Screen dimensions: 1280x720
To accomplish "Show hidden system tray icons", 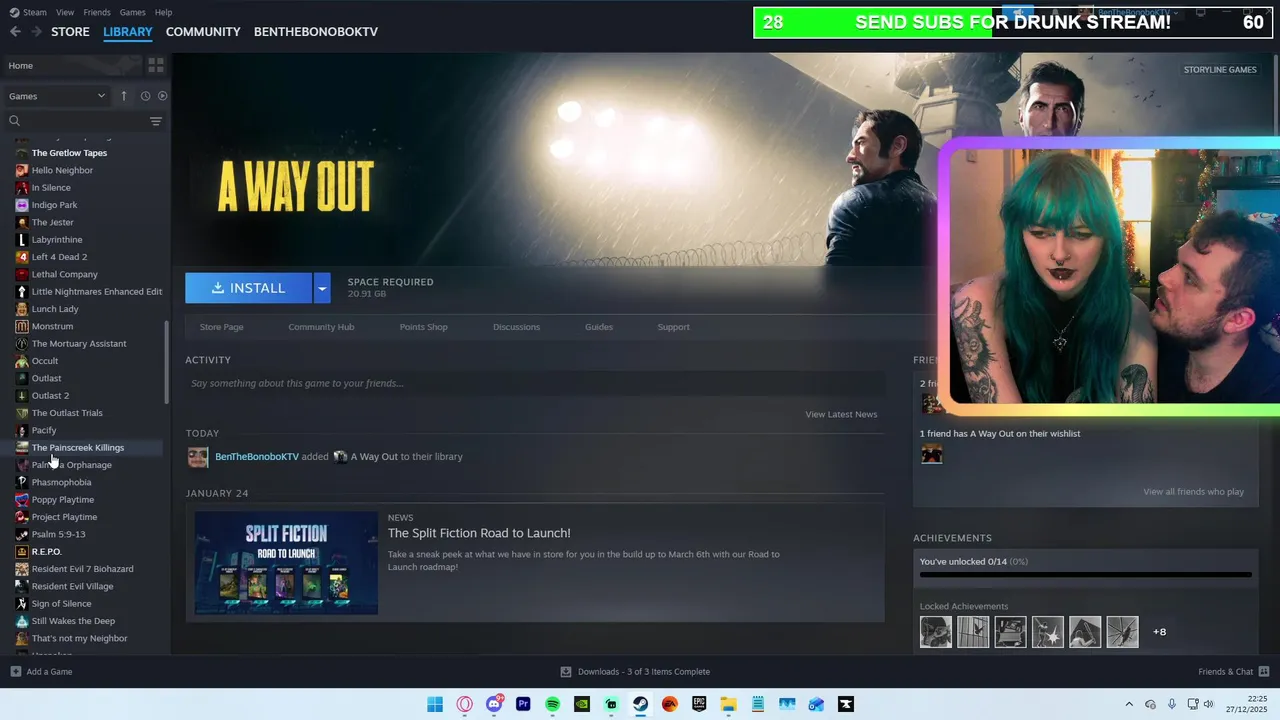I will [x=1129, y=704].
